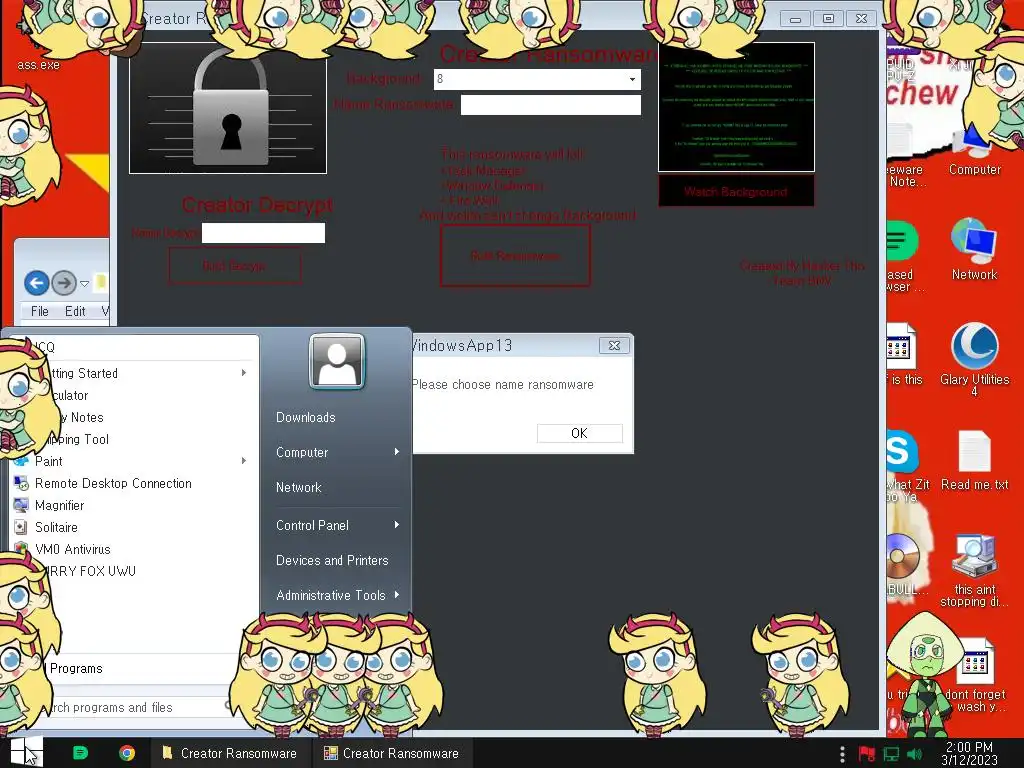Open the Network desktop icon
1024x768 pixels.
pos(974,249)
